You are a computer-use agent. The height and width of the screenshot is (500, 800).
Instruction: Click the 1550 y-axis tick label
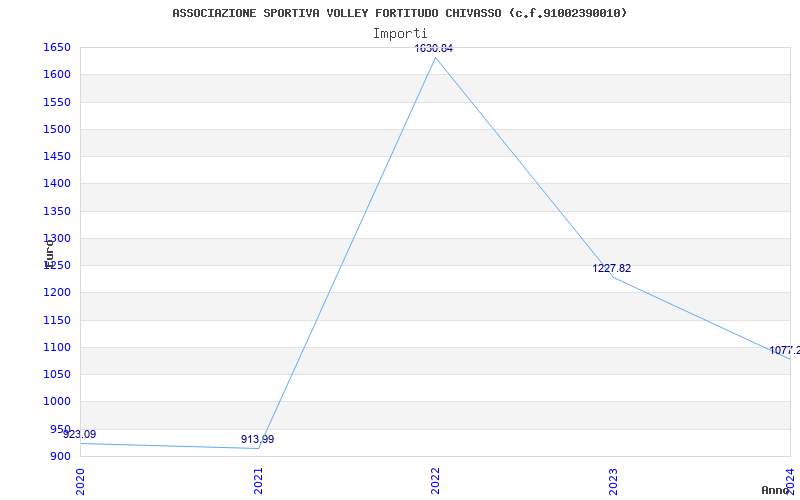pos(57,103)
